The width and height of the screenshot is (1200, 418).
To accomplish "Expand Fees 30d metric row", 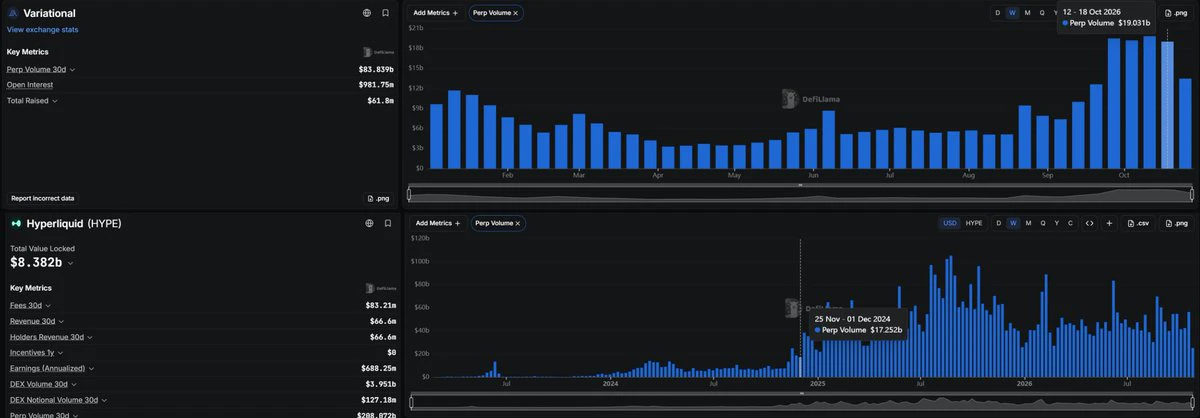I will 48,305.
